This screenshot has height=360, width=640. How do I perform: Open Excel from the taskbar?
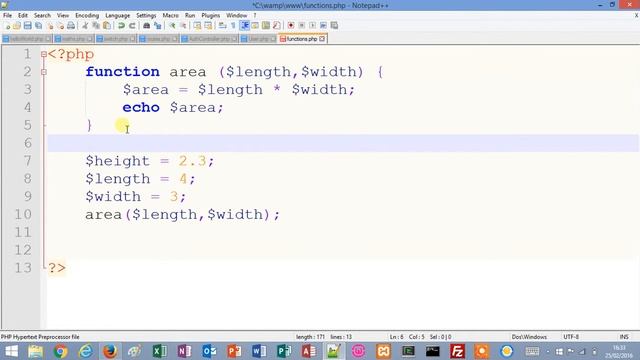click(160, 351)
